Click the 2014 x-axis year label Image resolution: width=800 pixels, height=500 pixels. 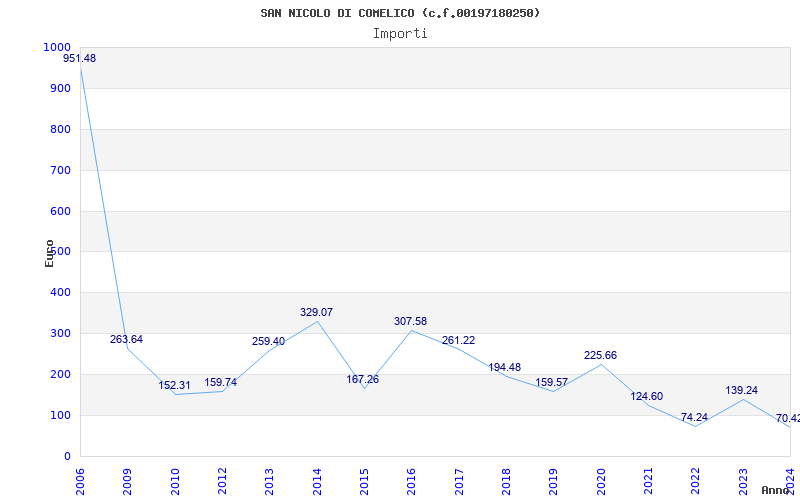(317, 481)
